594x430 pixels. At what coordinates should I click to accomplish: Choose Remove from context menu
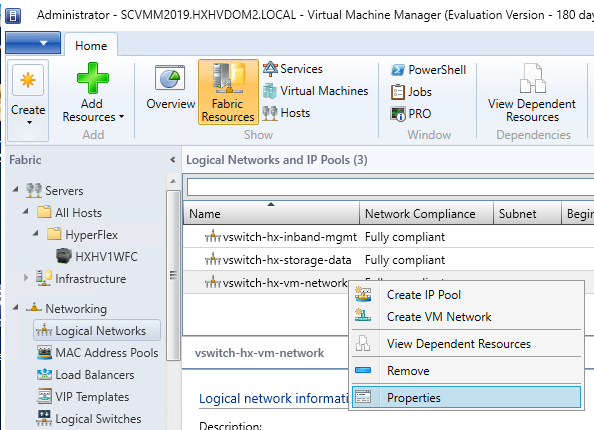click(466, 371)
